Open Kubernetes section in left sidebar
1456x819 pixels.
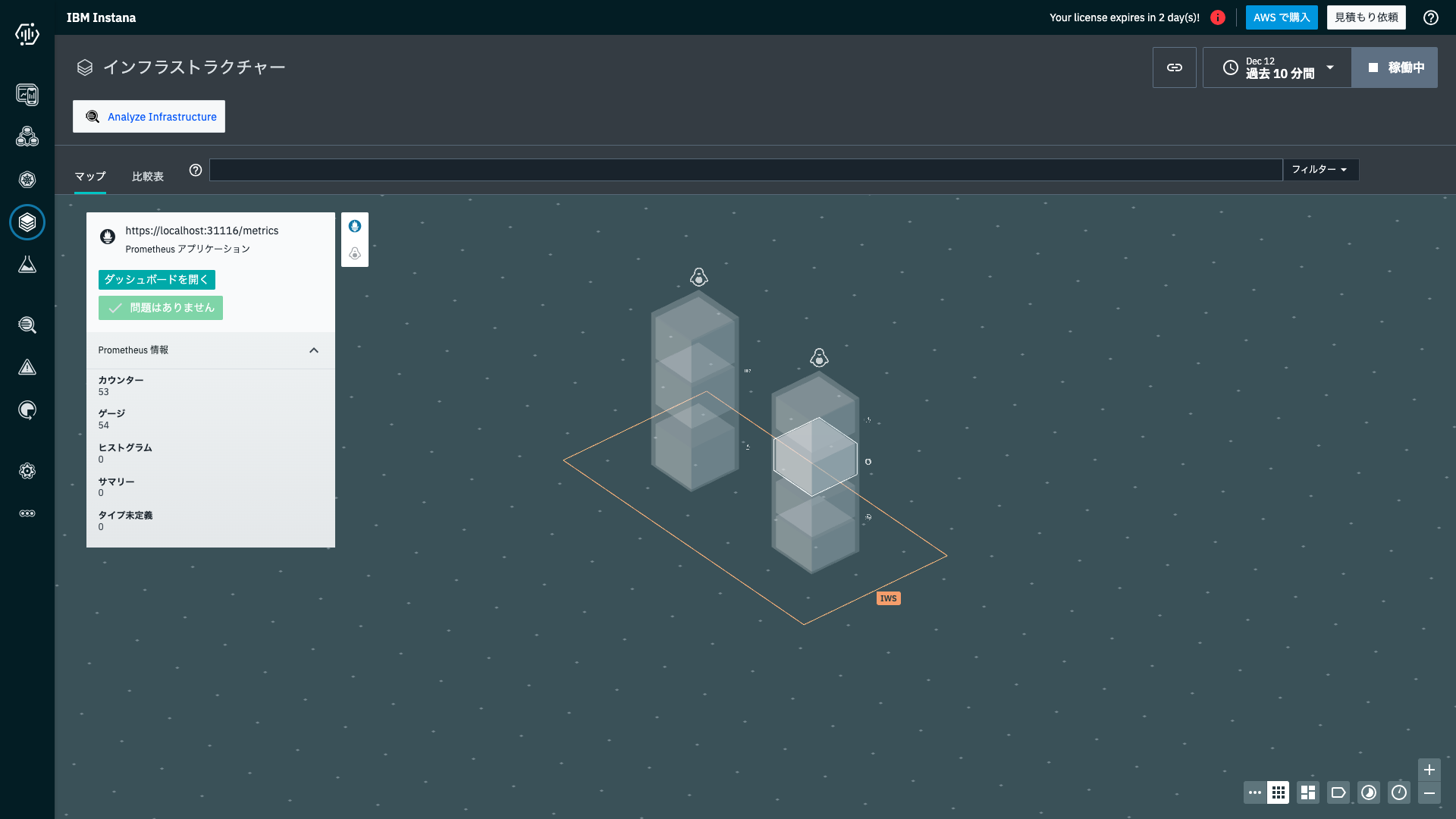pos(27,180)
